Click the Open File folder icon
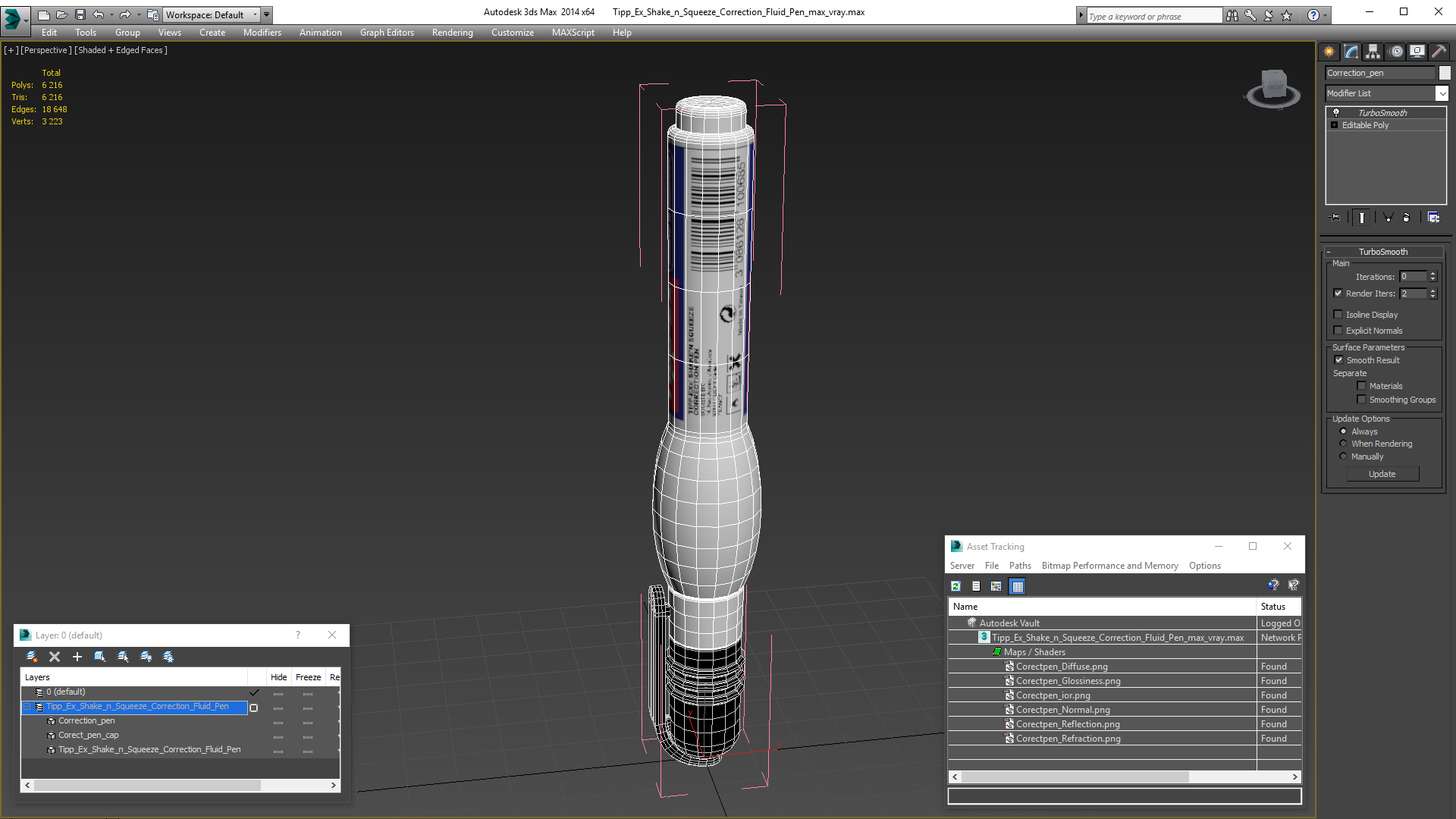Viewport: 1456px width, 819px height. pyautogui.click(x=61, y=14)
